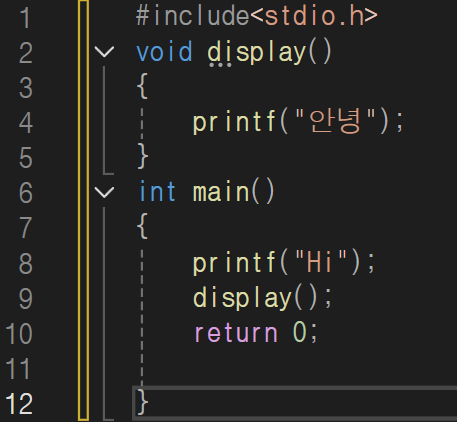This screenshot has width=457, height=422.
Task: Click the "안녕" string literal
Action: point(335,121)
